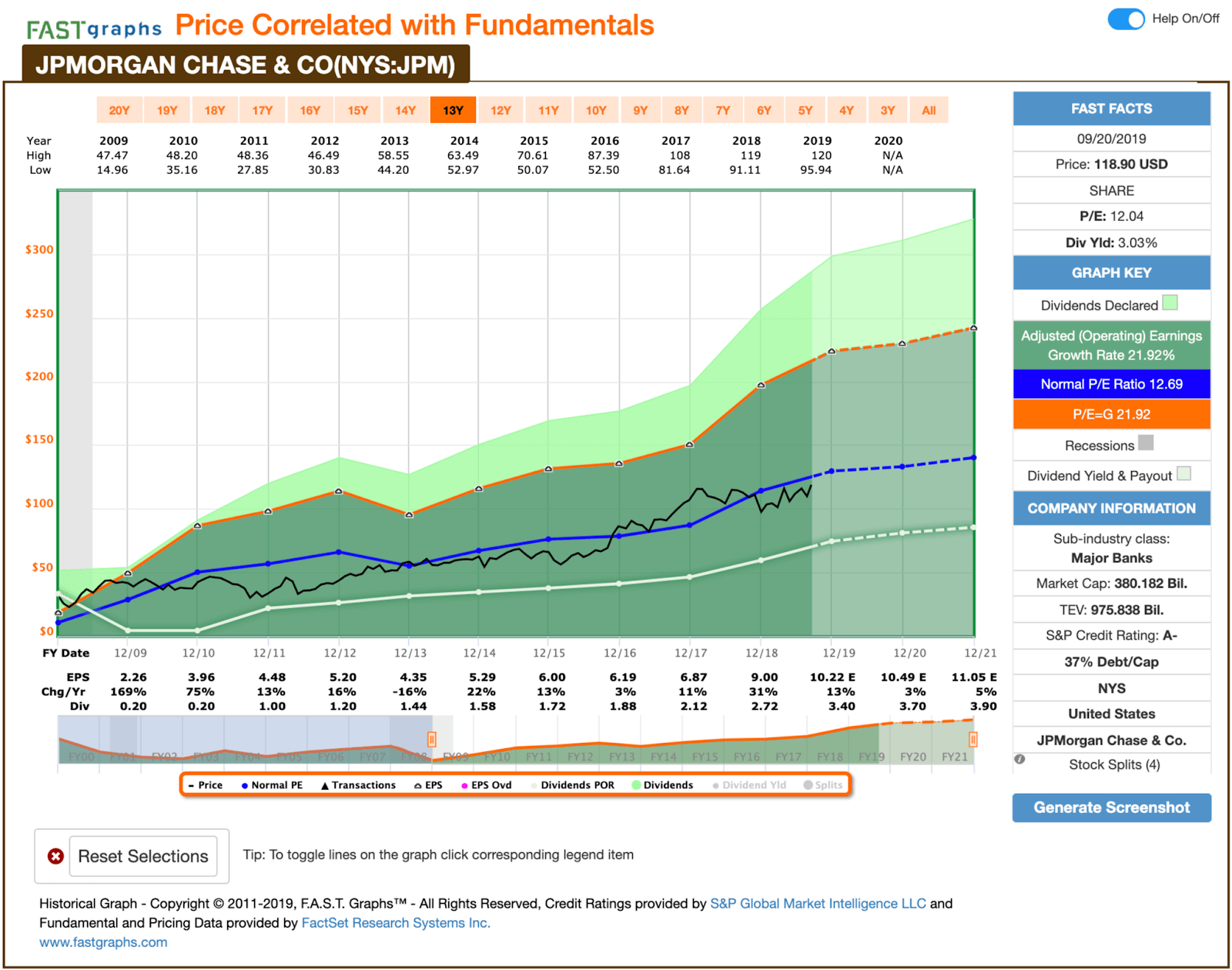Enable the Splits legend item
1232x970 pixels.
(x=823, y=785)
